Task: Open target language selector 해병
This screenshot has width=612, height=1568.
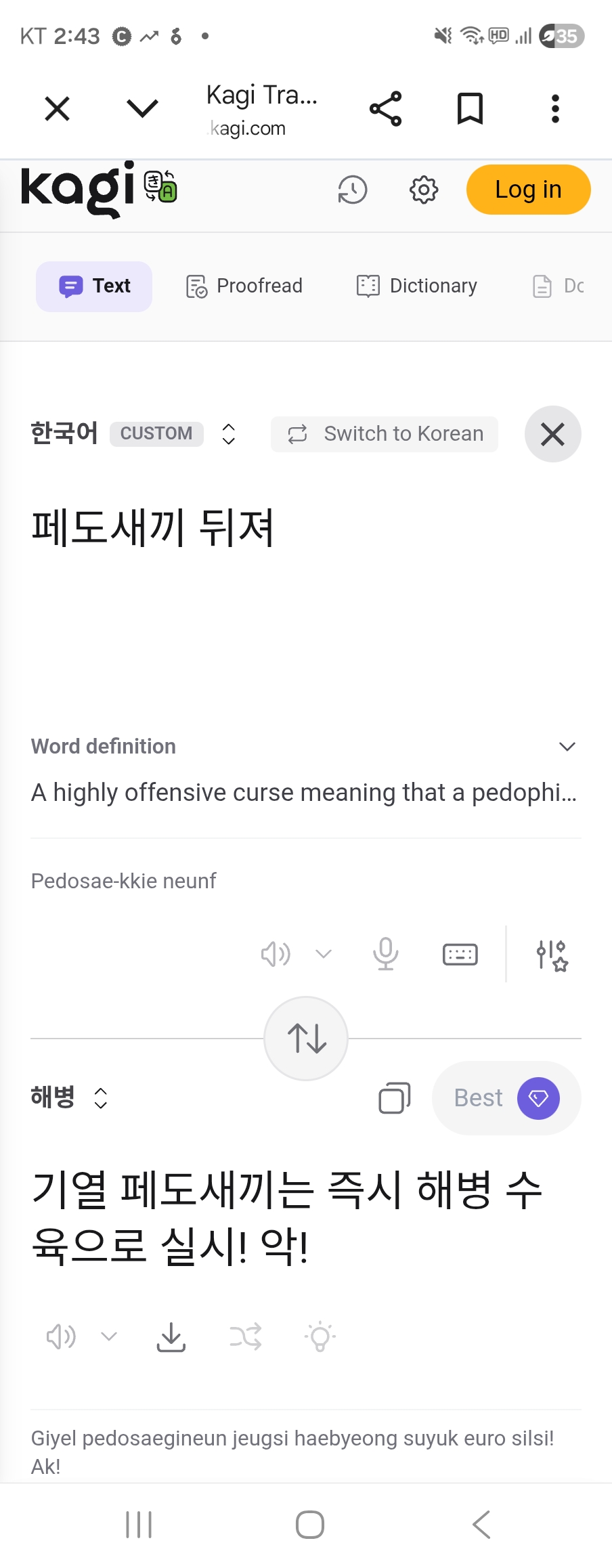Action: [69, 1097]
